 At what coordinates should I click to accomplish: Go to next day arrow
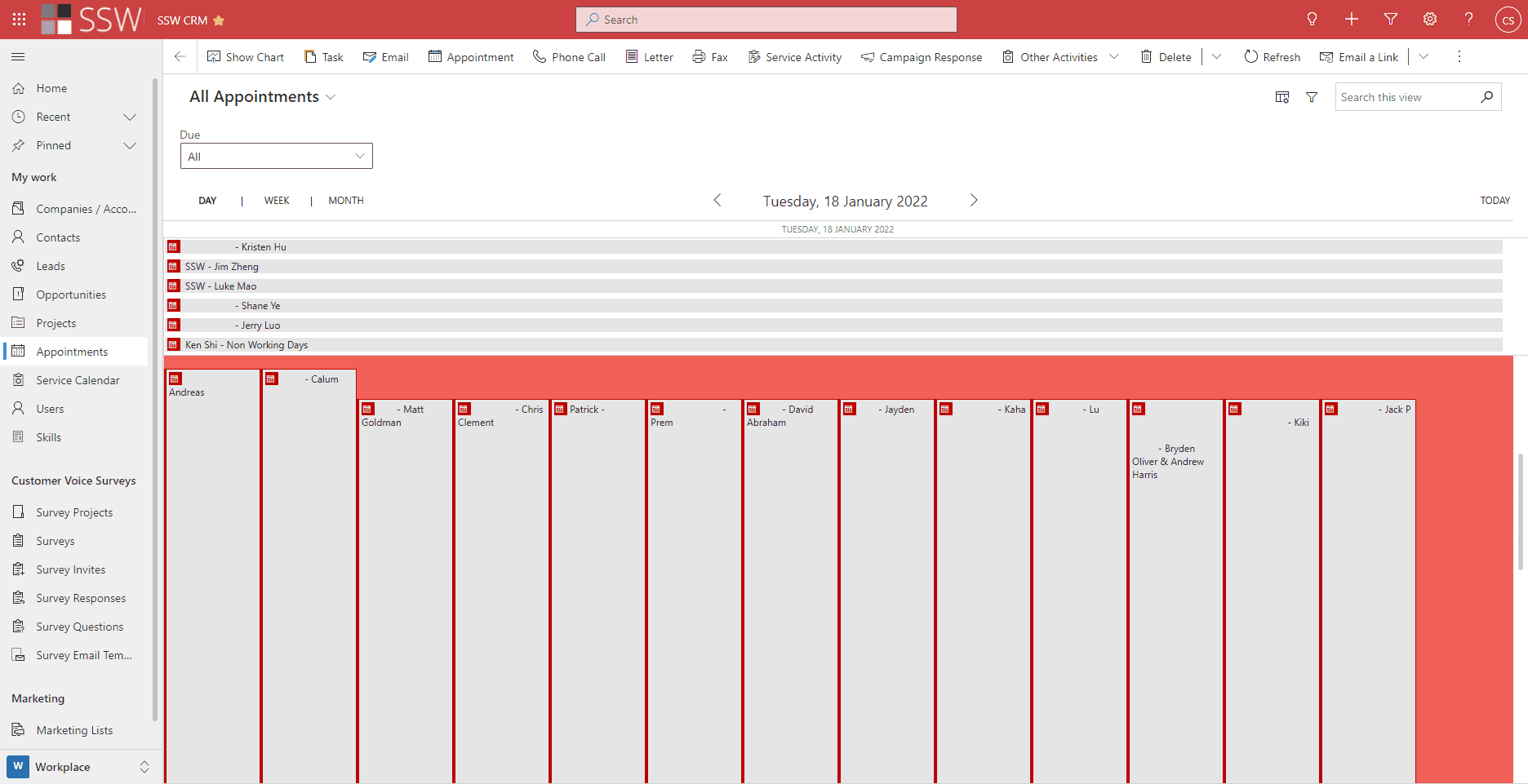coord(973,201)
